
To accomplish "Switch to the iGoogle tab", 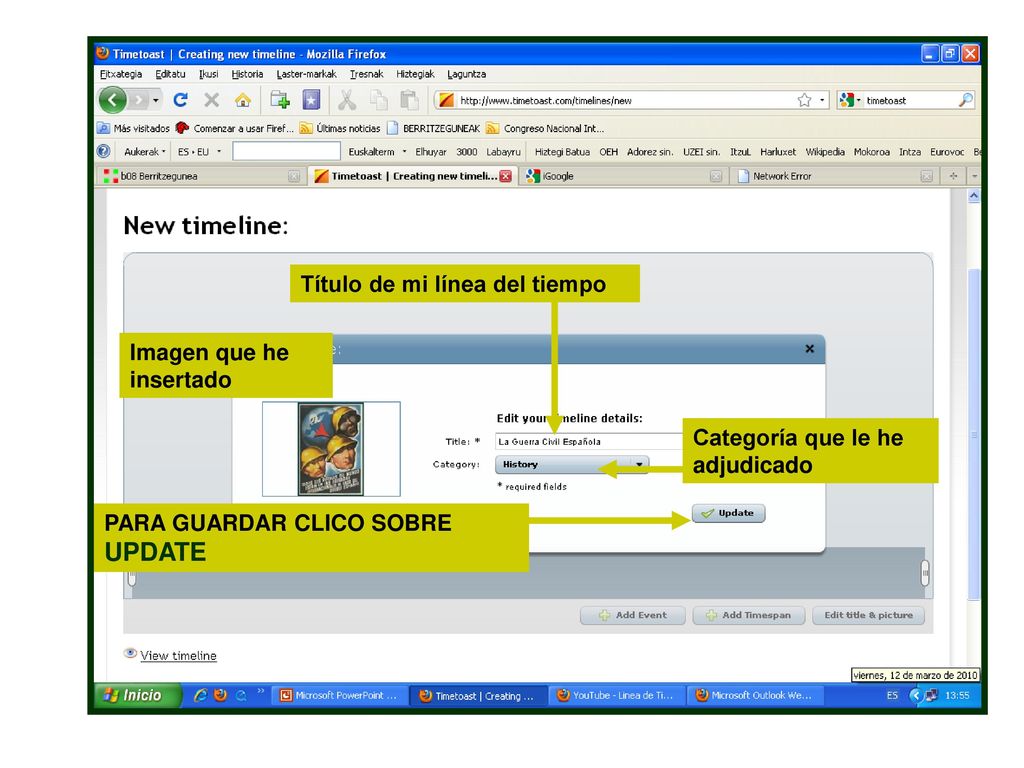I will [624, 176].
